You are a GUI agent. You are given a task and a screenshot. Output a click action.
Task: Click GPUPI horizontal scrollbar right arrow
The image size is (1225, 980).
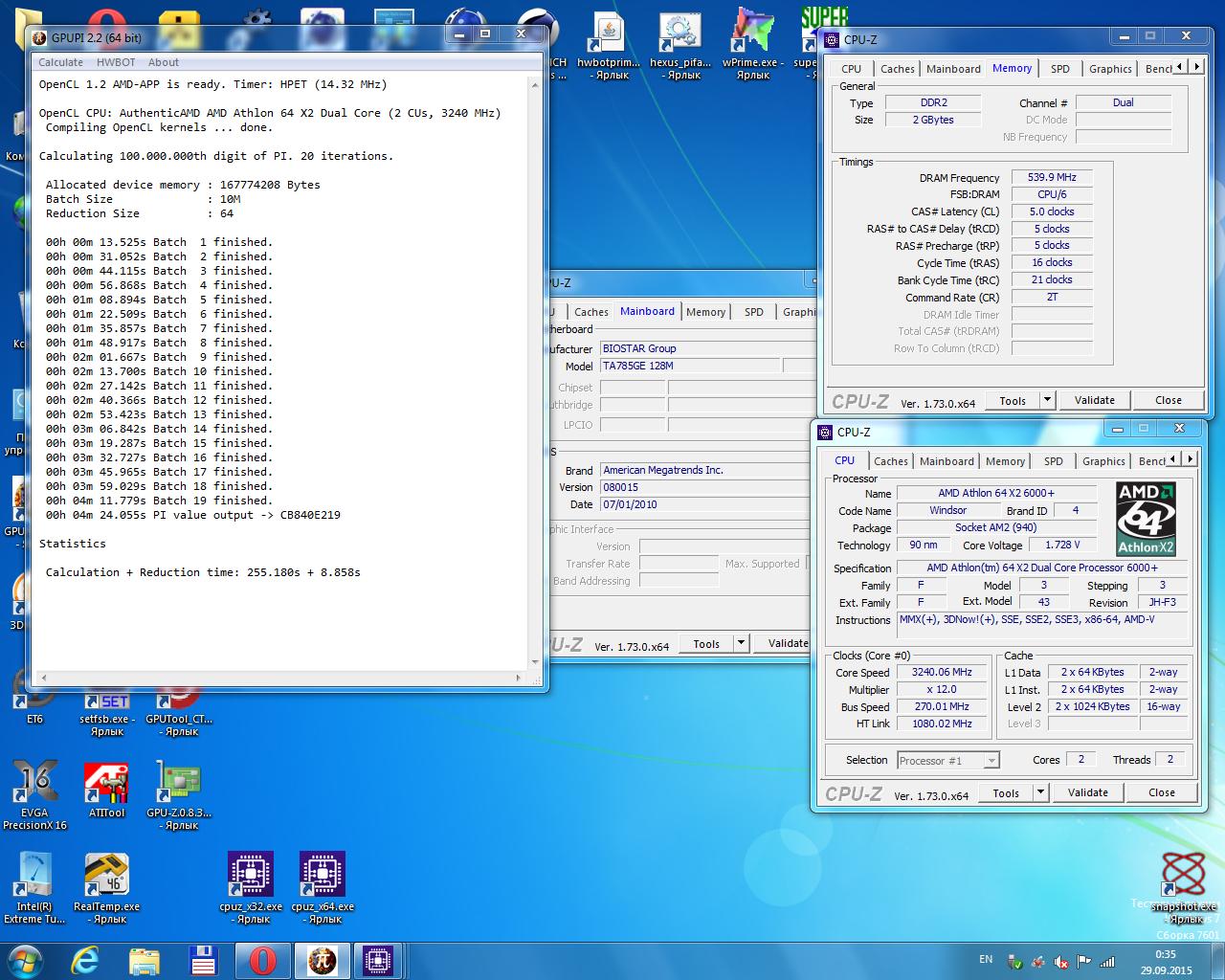(520, 678)
